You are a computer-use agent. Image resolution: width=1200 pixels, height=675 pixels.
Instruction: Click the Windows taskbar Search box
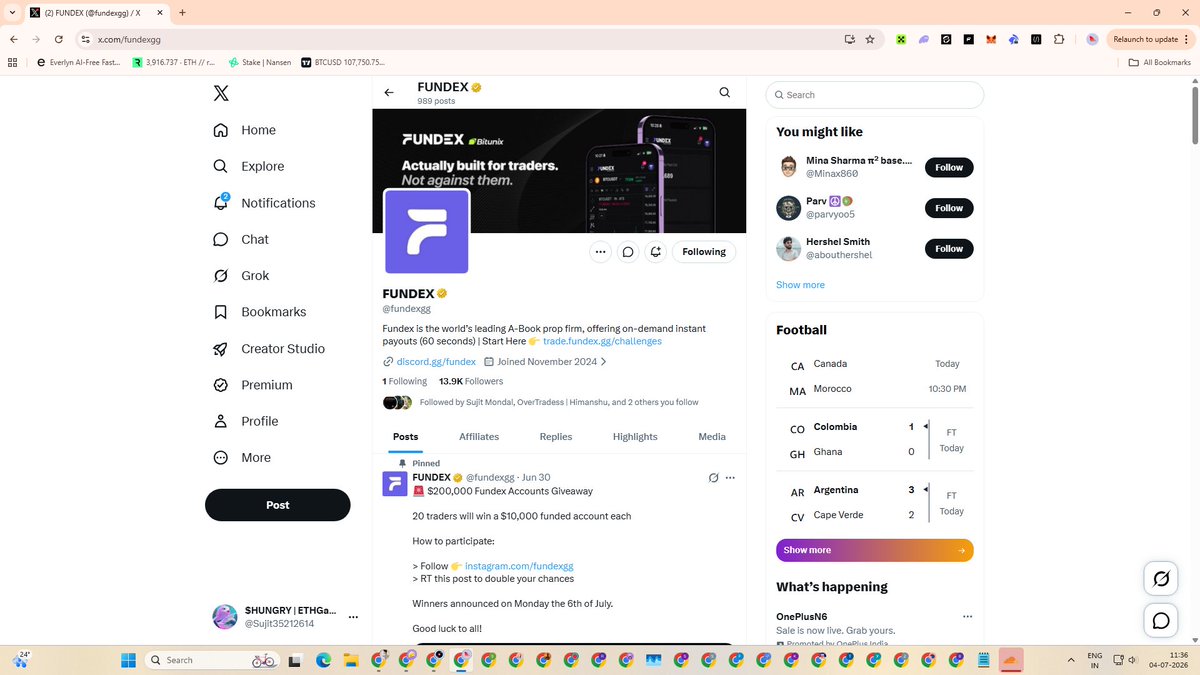[213, 660]
